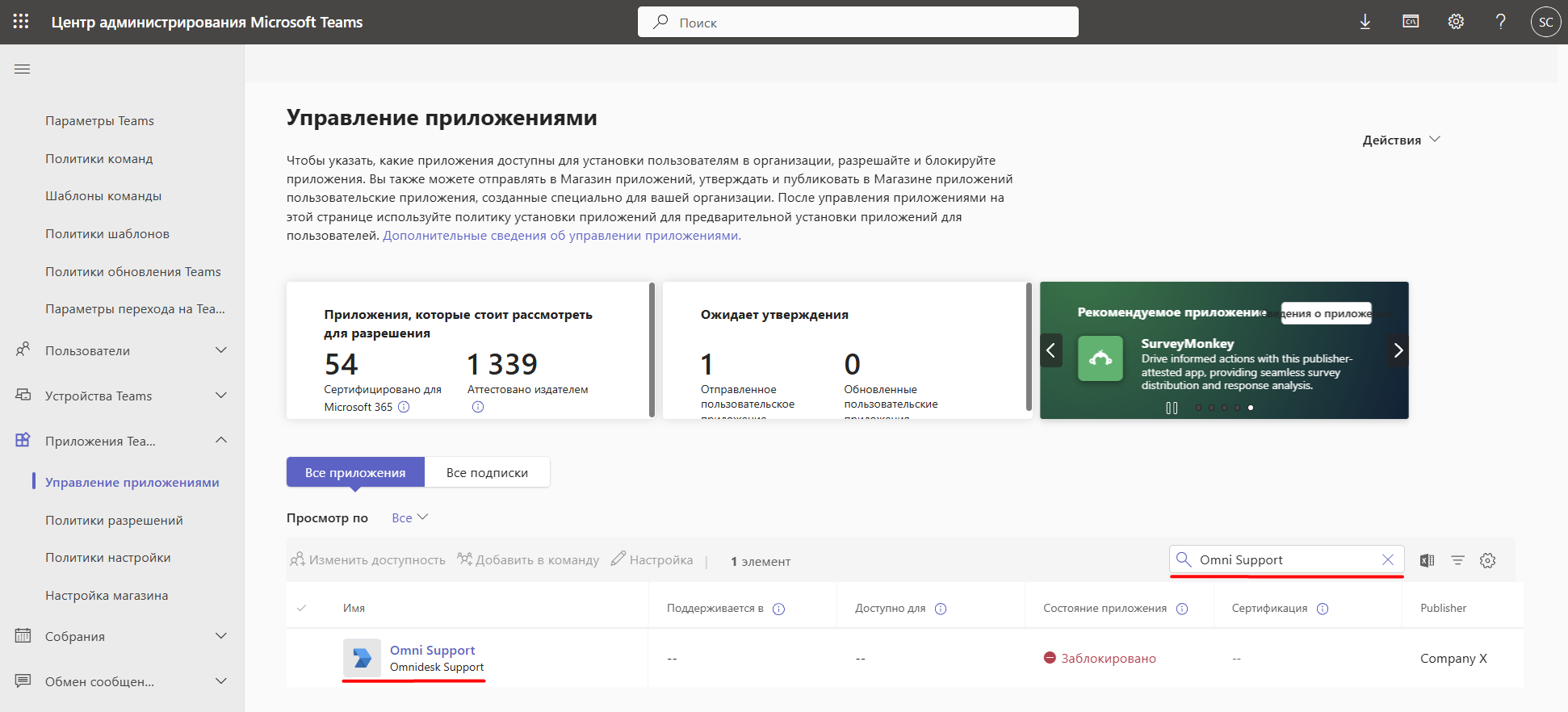
Task: Open Cloud Shell console icon in header
Action: pos(1411,22)
